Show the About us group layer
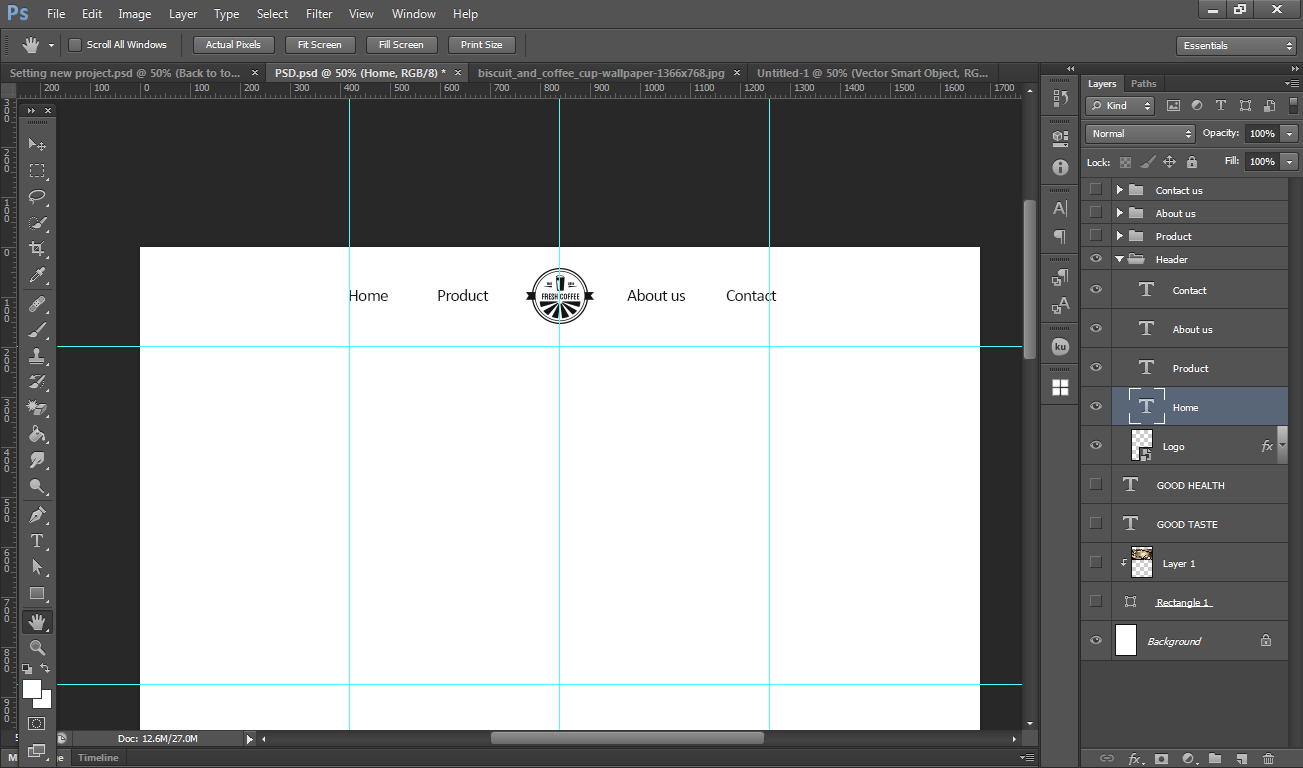The width and height of the screenshot is (1303, 768). point(1096,213)
